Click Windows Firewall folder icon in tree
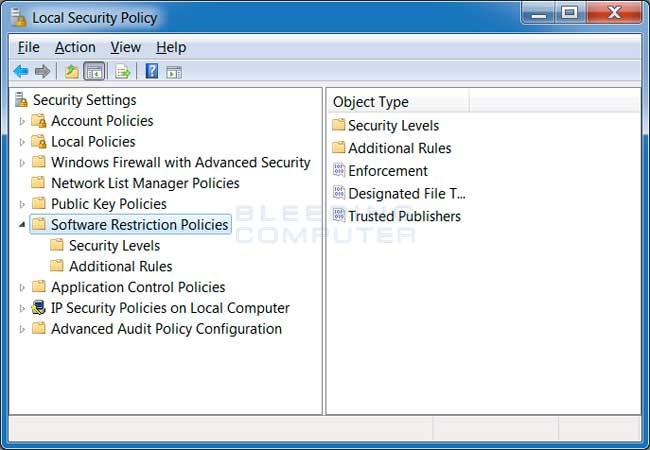This screenshot has height=450, width=650. 39,162
